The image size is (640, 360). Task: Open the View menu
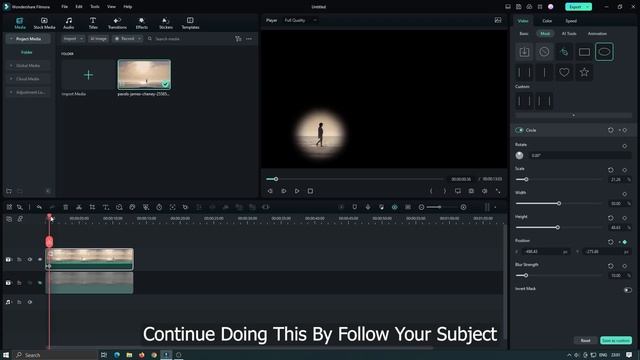(111, 7)
